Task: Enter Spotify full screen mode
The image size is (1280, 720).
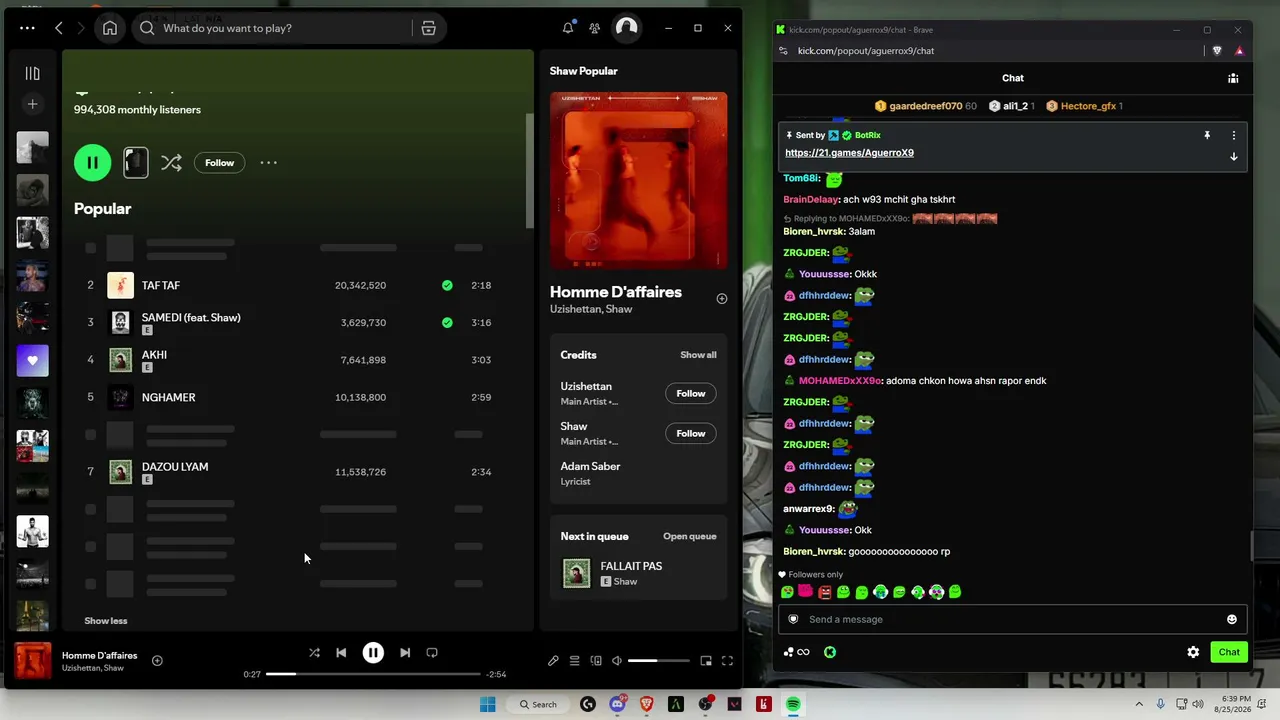Action: [727, 661]
